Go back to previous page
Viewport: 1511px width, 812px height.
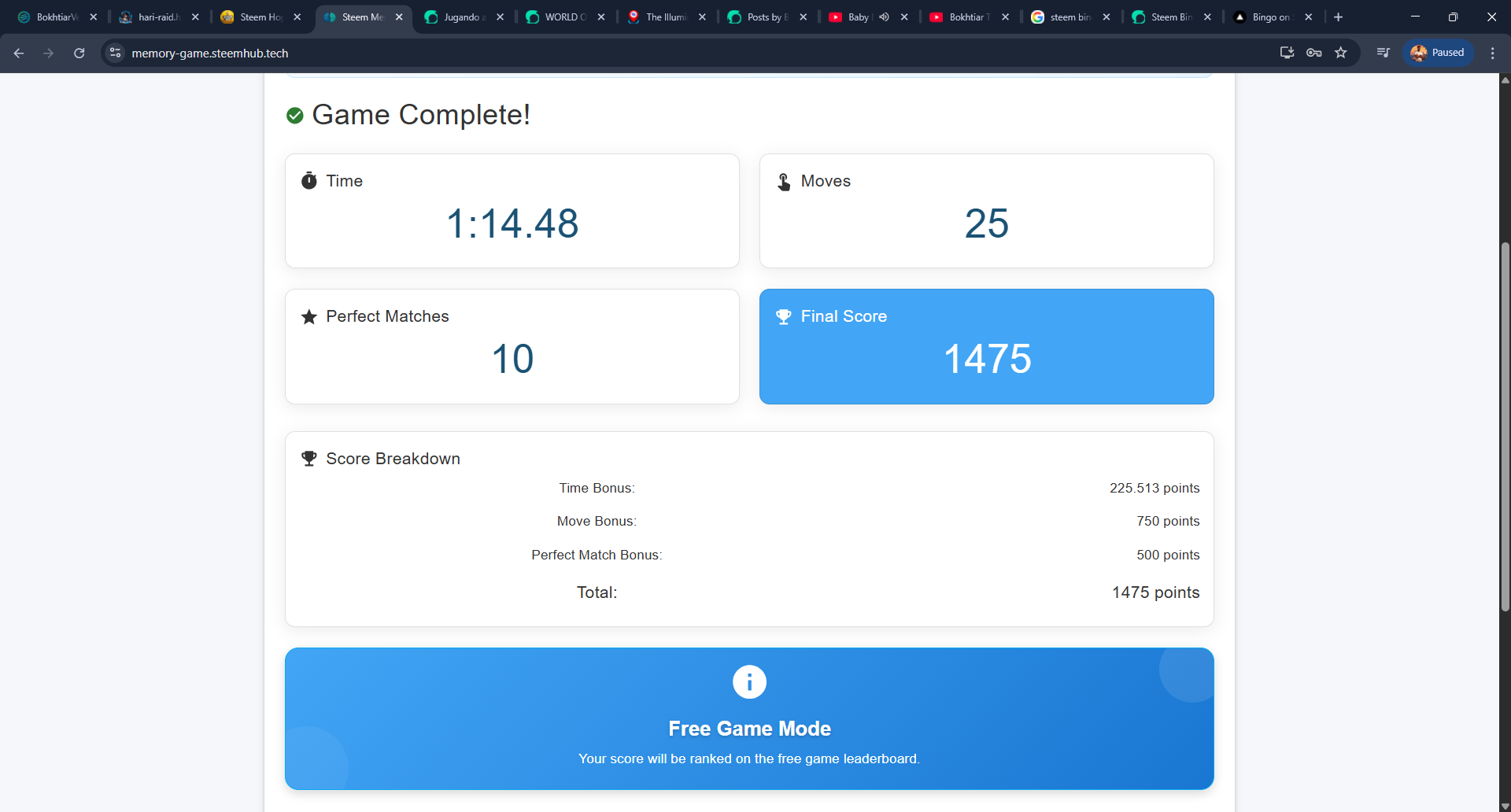19,53
